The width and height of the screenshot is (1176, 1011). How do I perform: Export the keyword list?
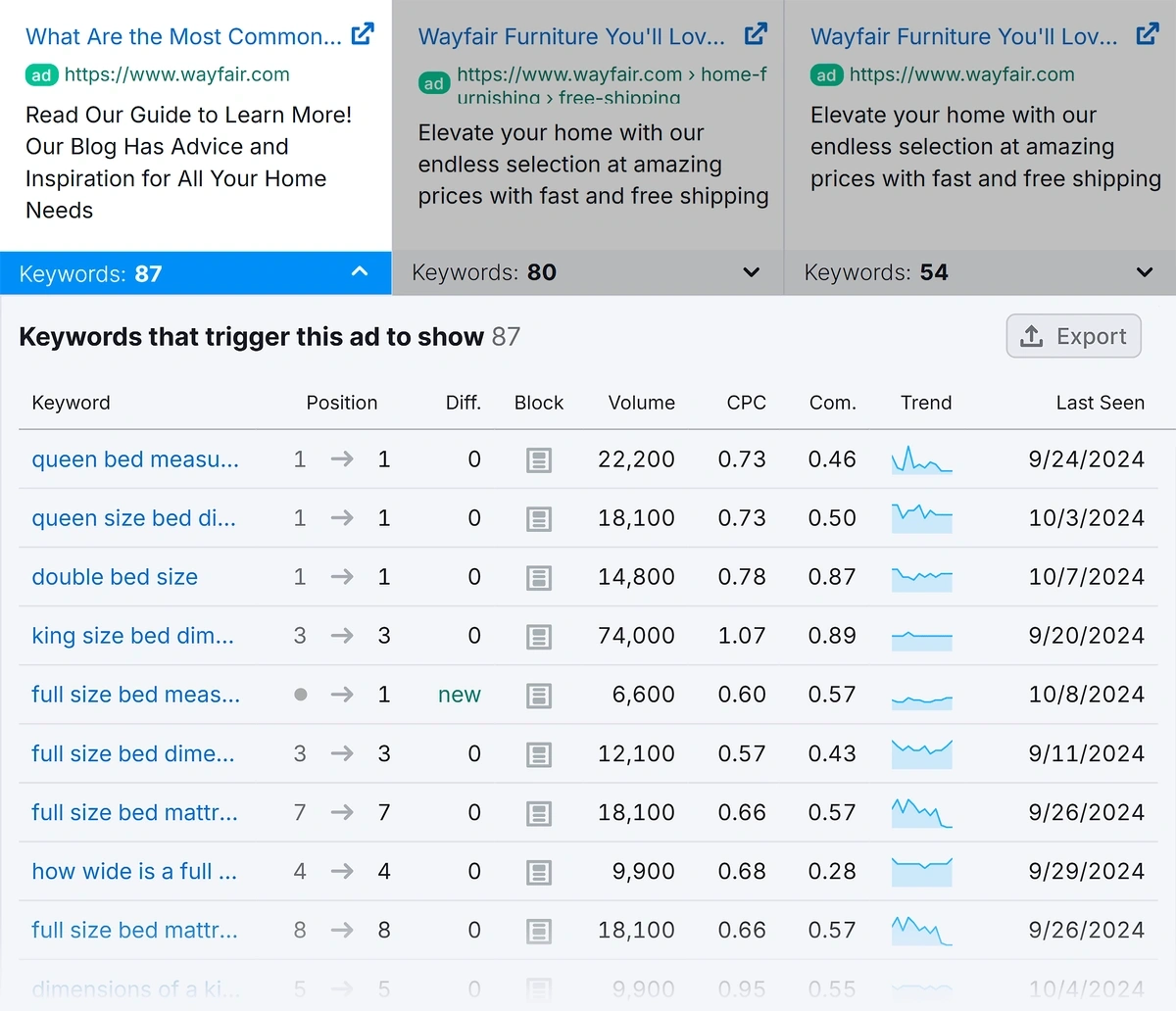1074,336
